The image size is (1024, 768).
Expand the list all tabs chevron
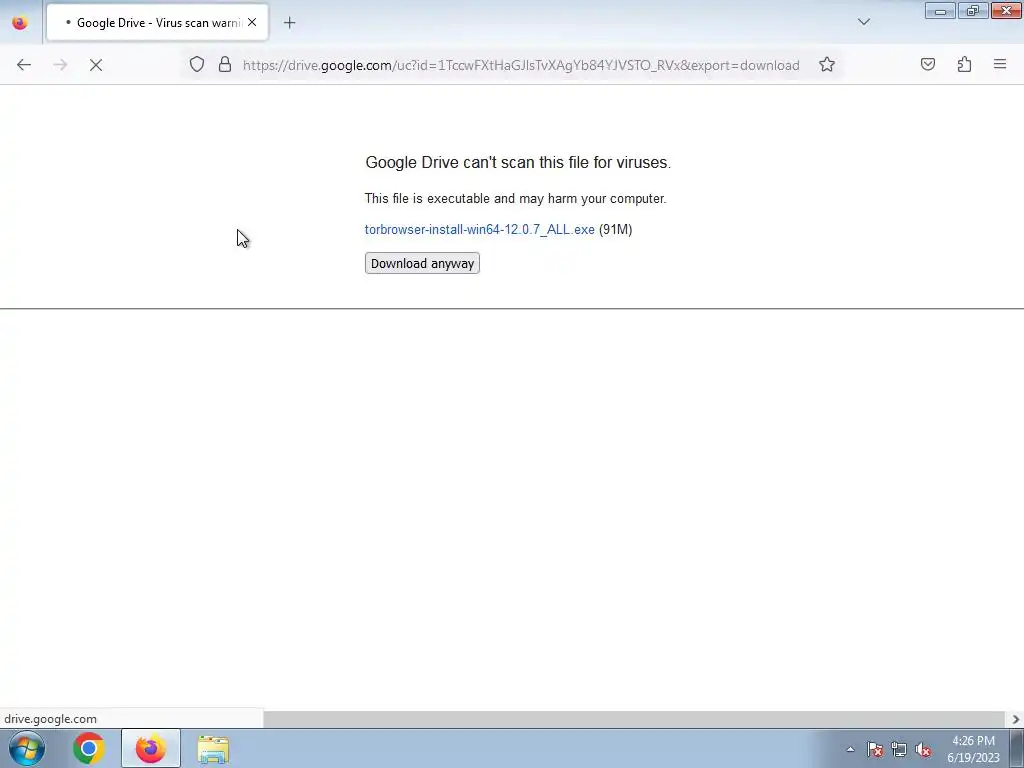pyautogui.click(x=863, y=22)
